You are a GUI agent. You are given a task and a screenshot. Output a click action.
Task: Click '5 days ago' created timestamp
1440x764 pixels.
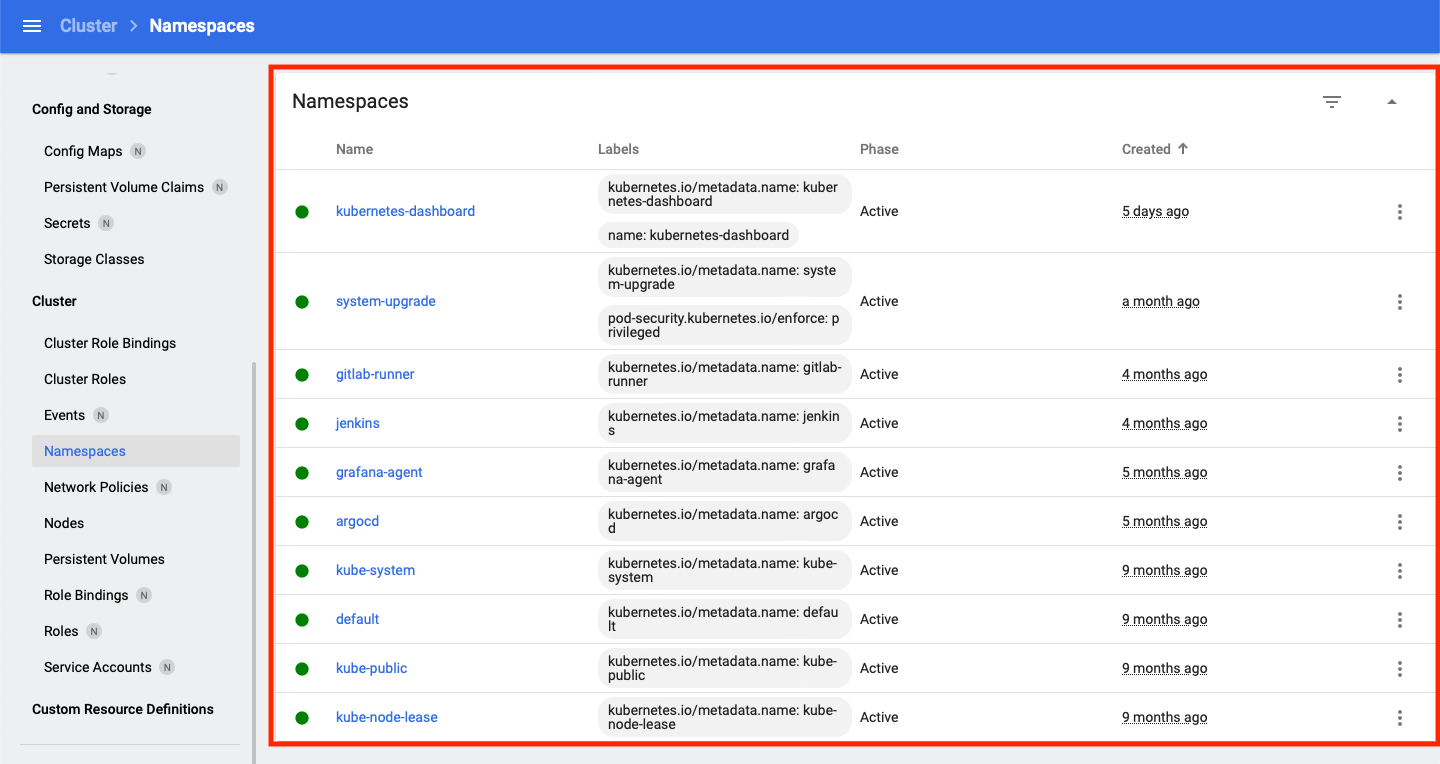pos(1155,211)
